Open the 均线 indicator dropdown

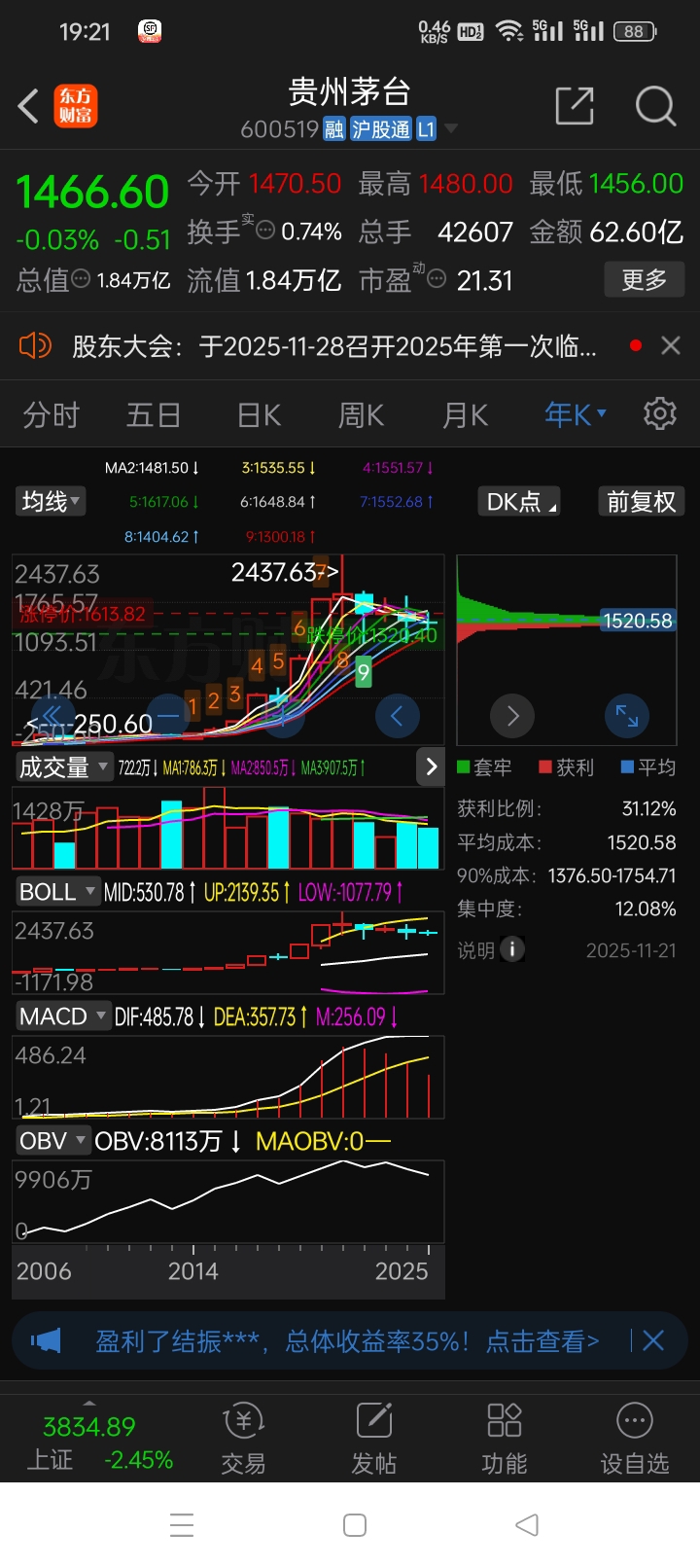(52, 501)
